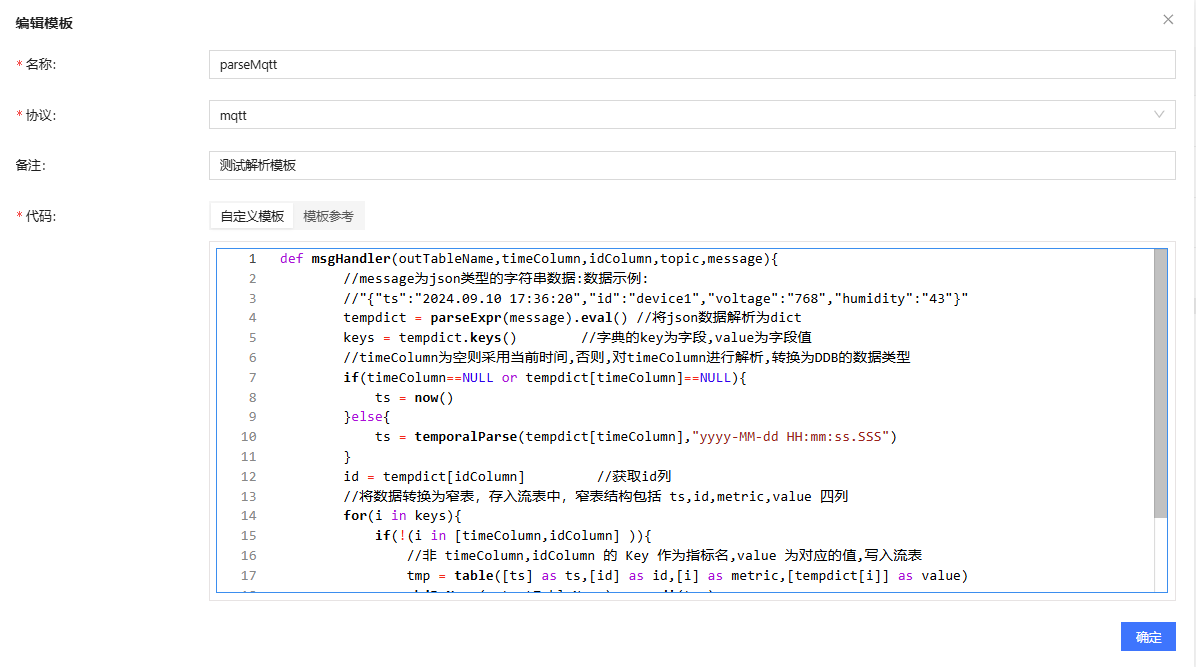
Task: Click the code editor vertical scrollbar thumb
Action: (x=1160, y=384)
